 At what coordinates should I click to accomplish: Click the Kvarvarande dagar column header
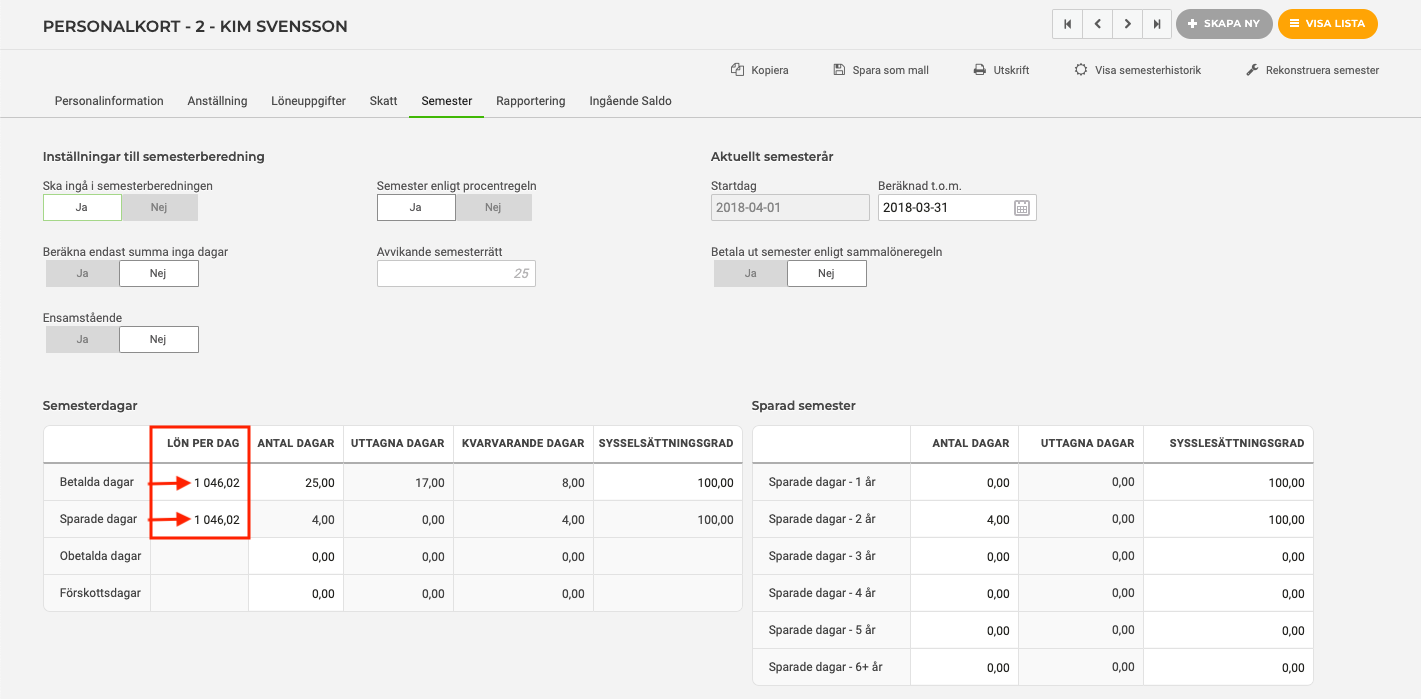523,444
